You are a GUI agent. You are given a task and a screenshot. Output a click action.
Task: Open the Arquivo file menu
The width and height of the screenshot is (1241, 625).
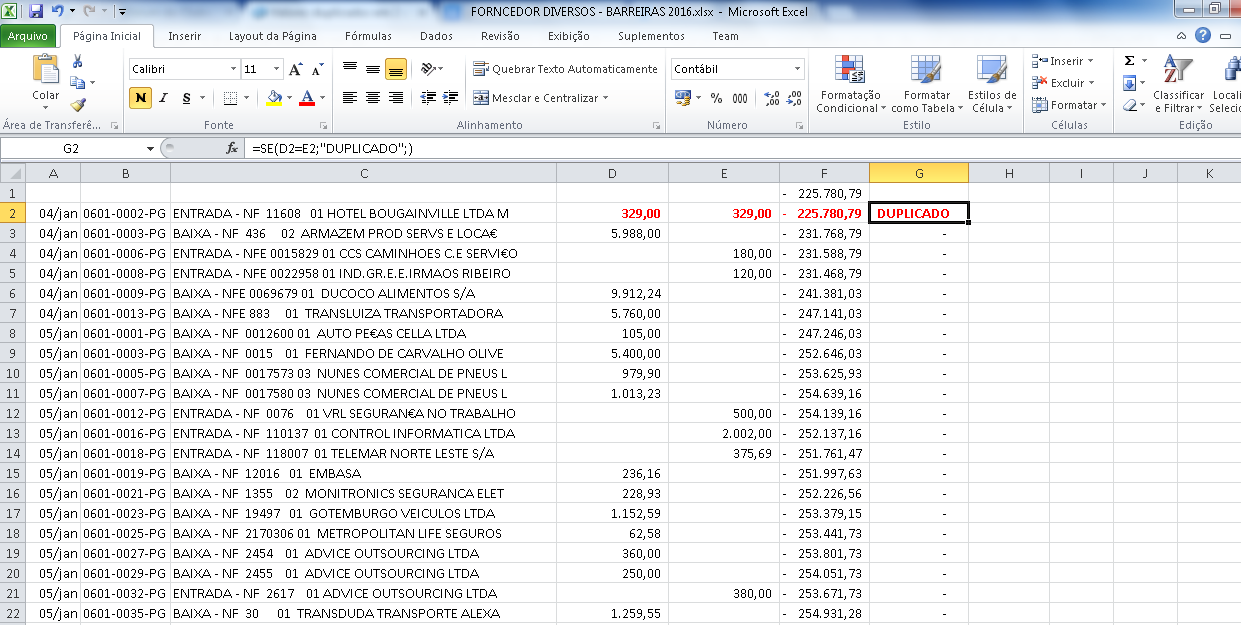pyautogui.click(x=28, y=36)
